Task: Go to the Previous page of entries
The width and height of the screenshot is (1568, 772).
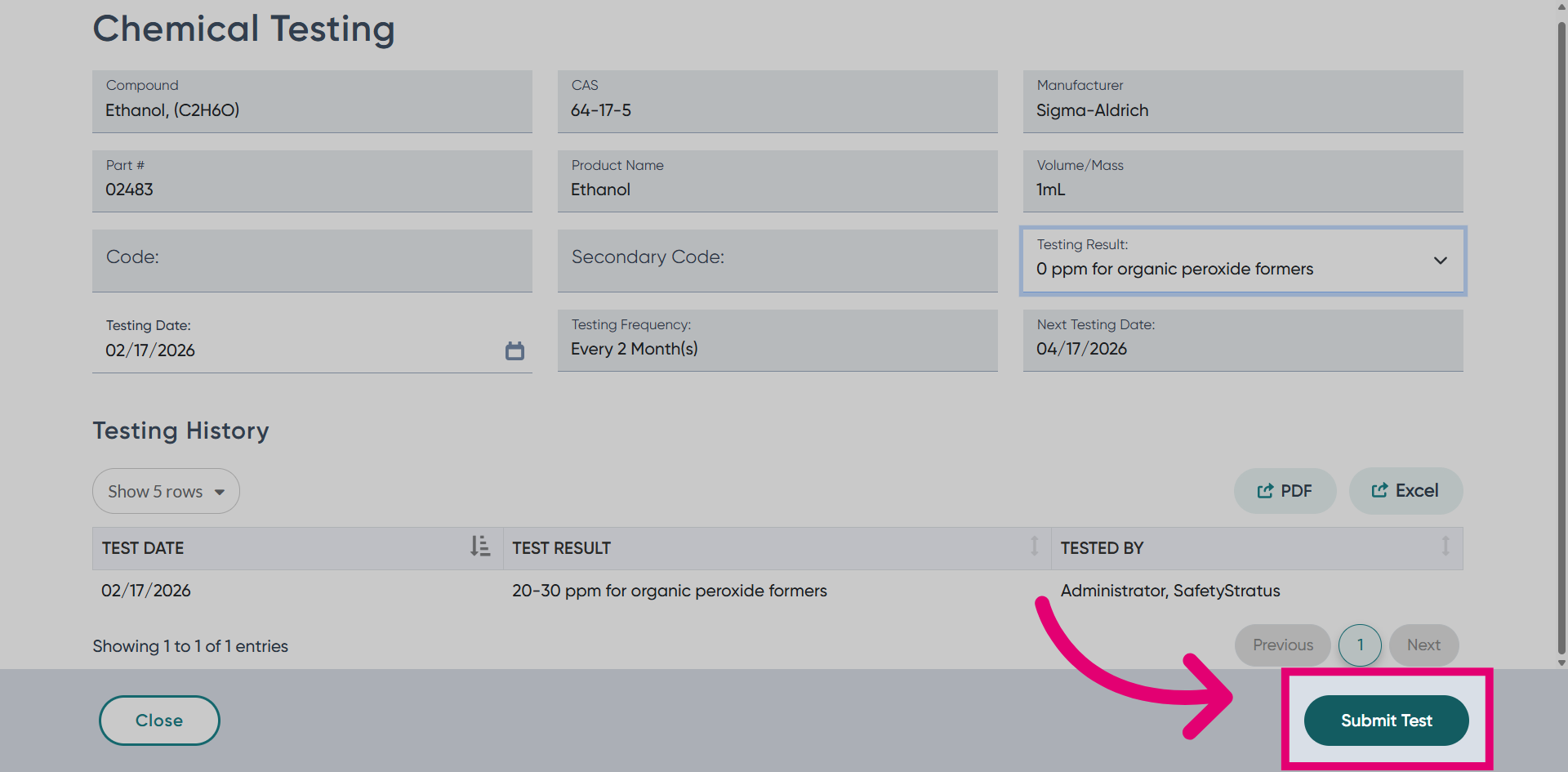Action: click(1283, 645)
